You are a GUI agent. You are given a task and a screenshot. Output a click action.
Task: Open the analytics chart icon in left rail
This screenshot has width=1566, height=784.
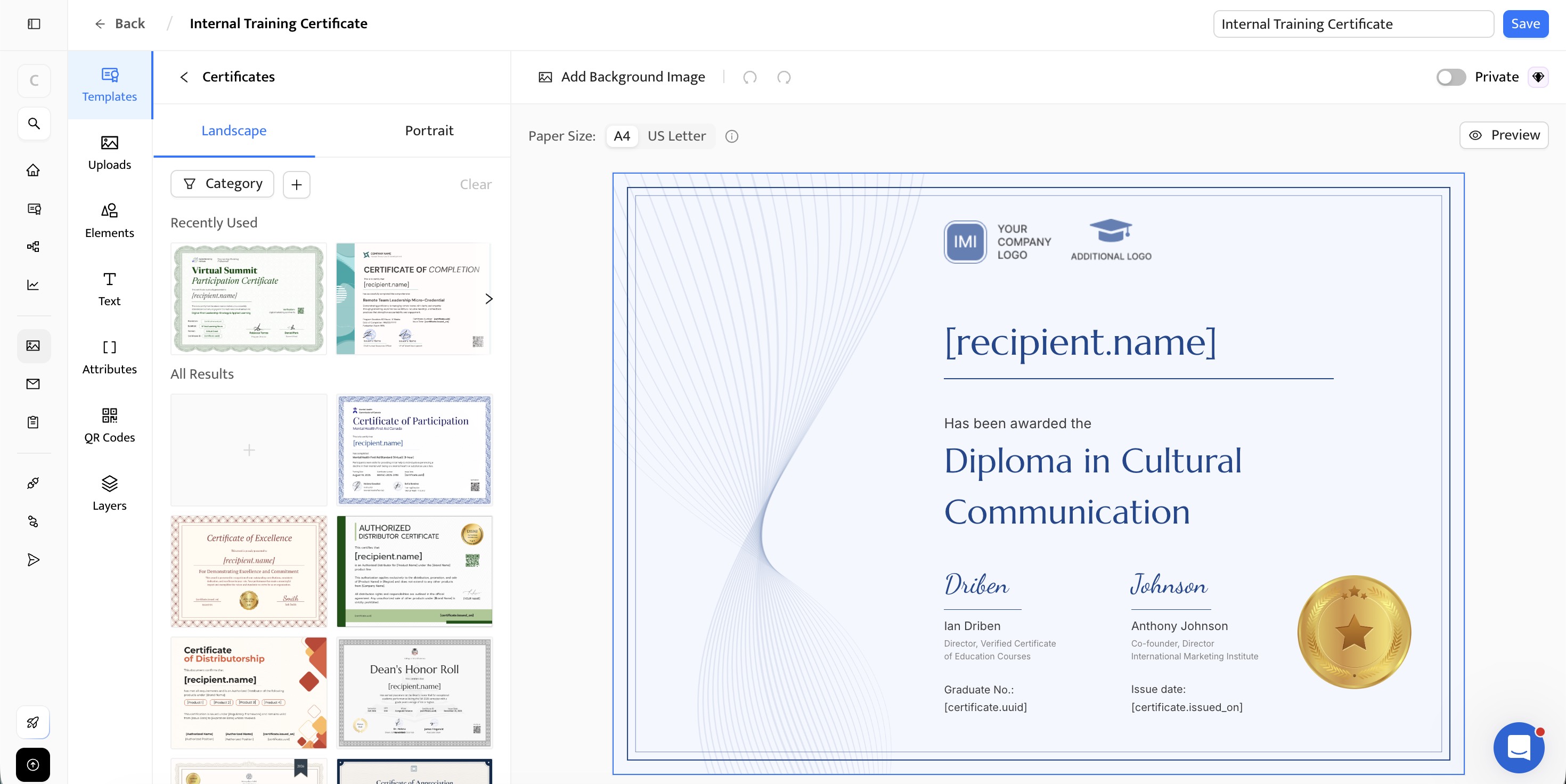tap(34, 284)
